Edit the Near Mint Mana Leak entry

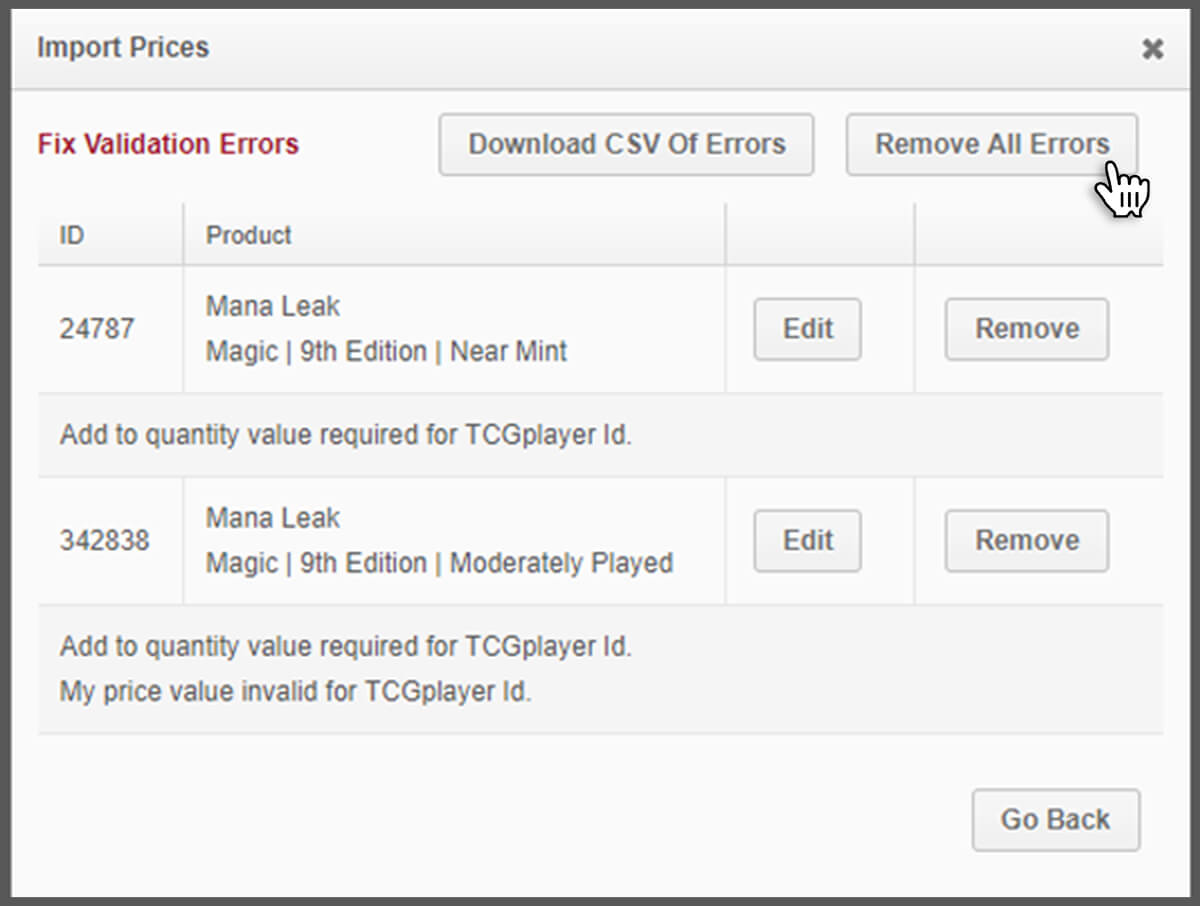click(806, 329)
